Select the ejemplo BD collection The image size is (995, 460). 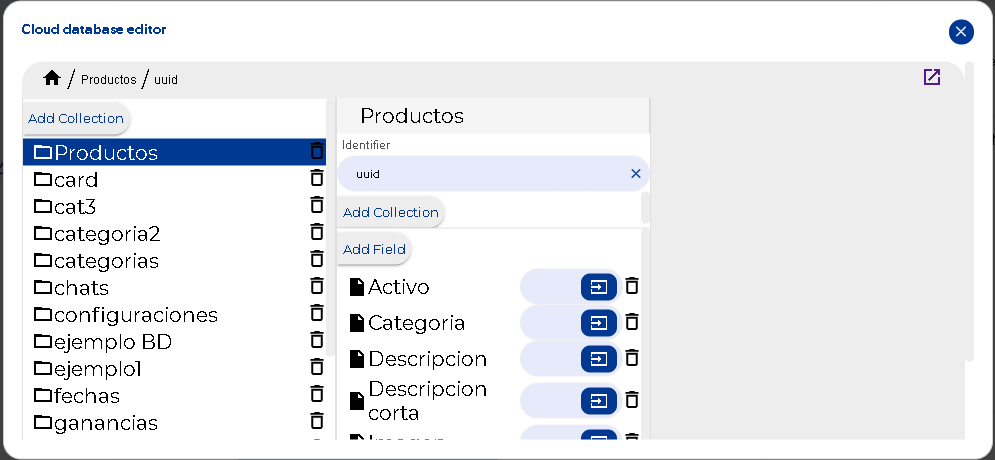[175, 342]
